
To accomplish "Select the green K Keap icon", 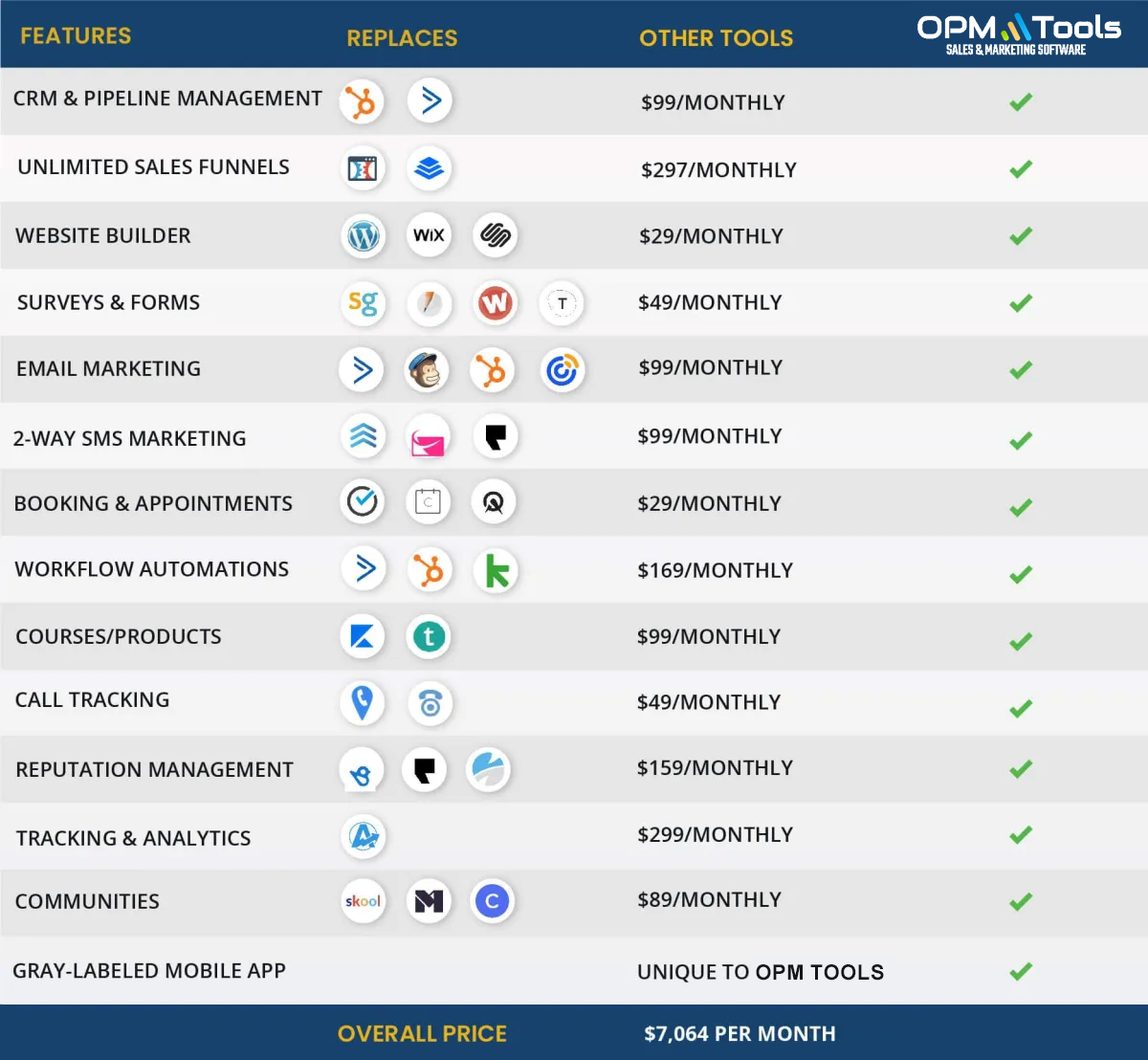I will [x=497, y=571].
